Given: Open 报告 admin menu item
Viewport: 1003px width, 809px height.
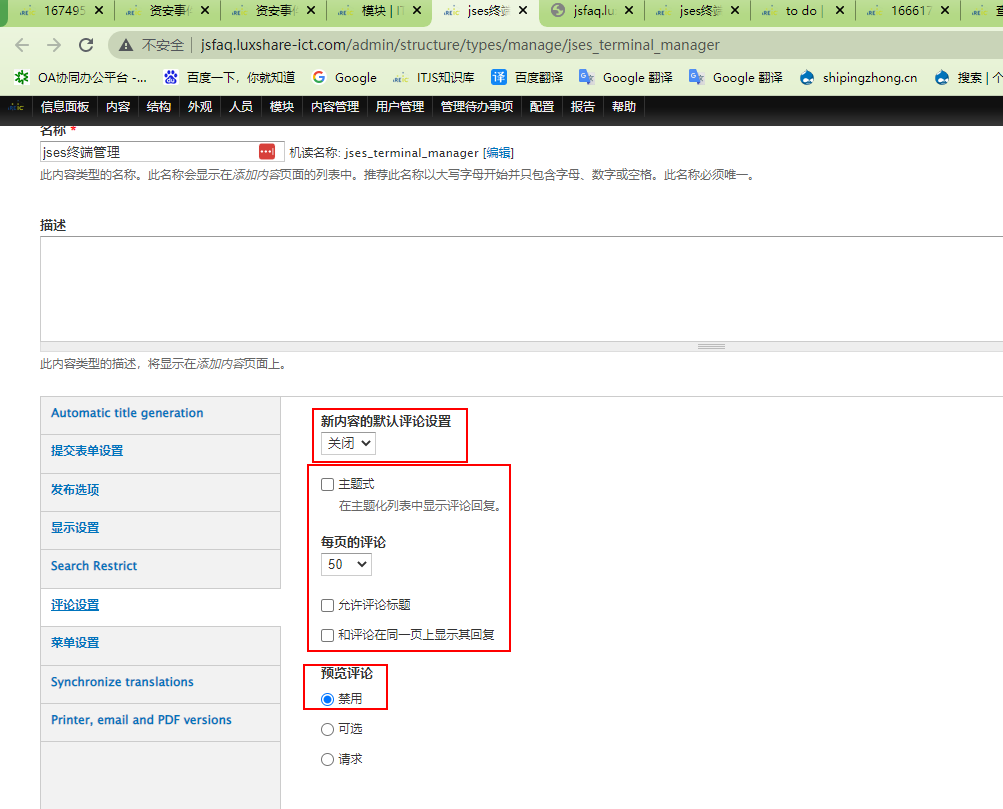Looking at the screenshot, I should click(x=583, y=107).
